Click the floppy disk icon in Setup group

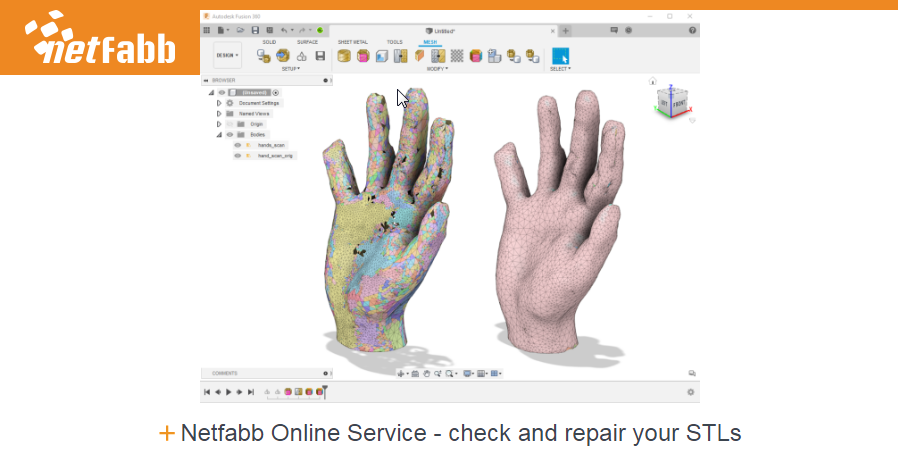pos(320,56)
